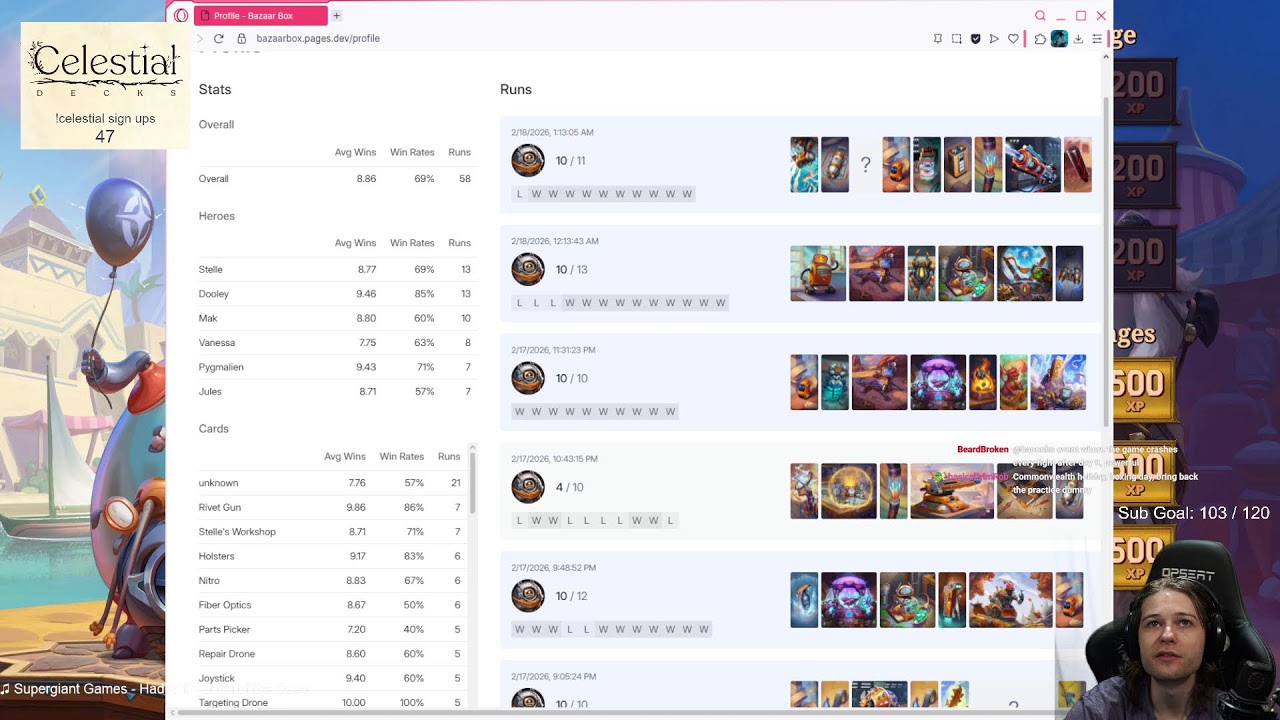The width and height of the screenshot is (1280, 720).
Task: Bookmark the page with the heart icon
Action: pos(1013,38)
